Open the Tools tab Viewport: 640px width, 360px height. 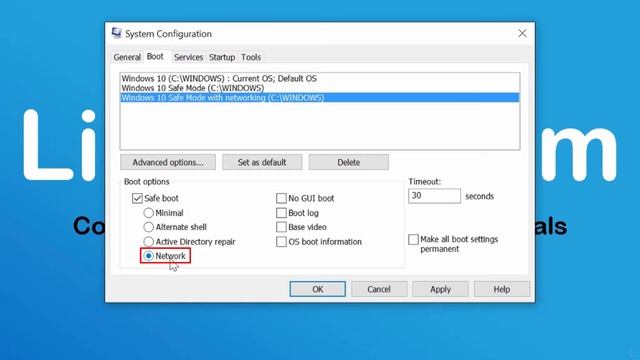(x=251, y=57)
